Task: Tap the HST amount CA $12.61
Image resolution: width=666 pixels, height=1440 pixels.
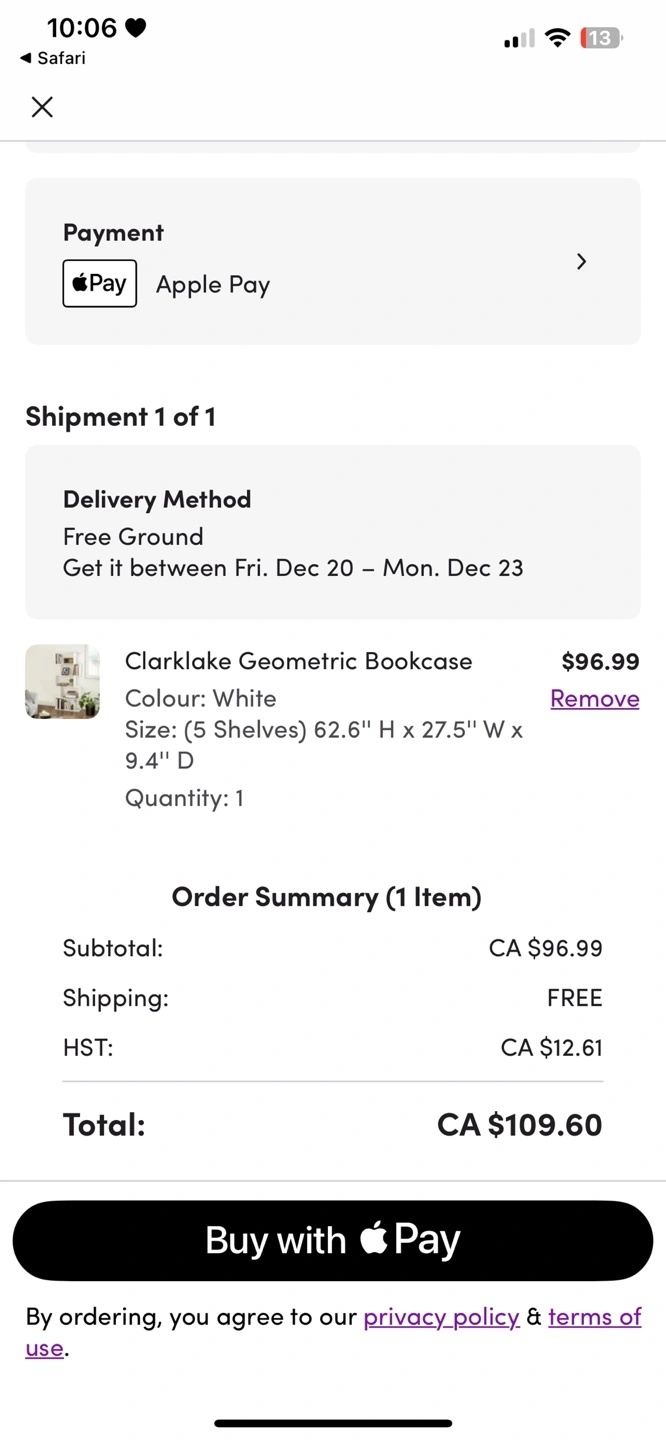Action: point(551,1048)
